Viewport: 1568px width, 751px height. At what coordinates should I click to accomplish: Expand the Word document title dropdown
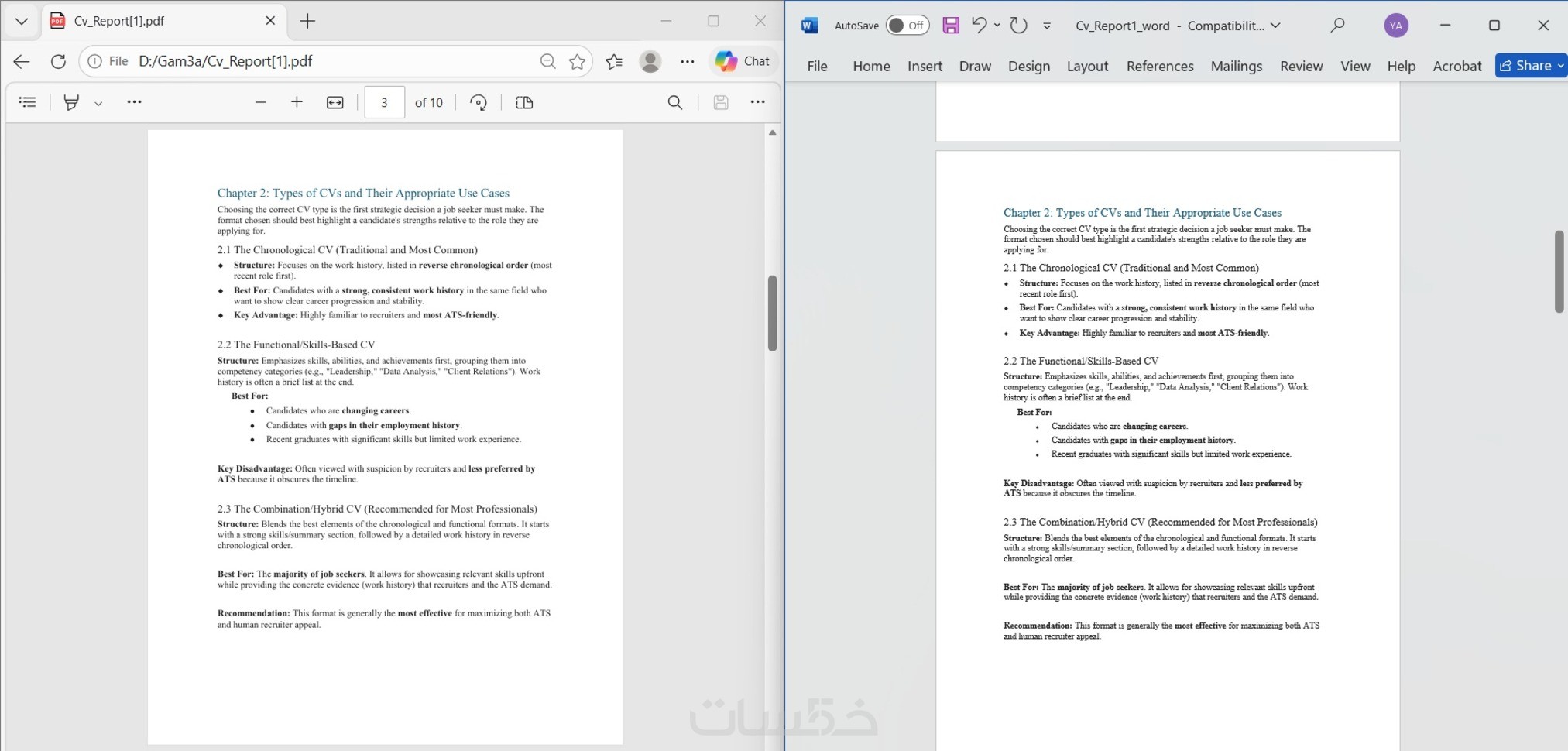tap(1275, 26)
